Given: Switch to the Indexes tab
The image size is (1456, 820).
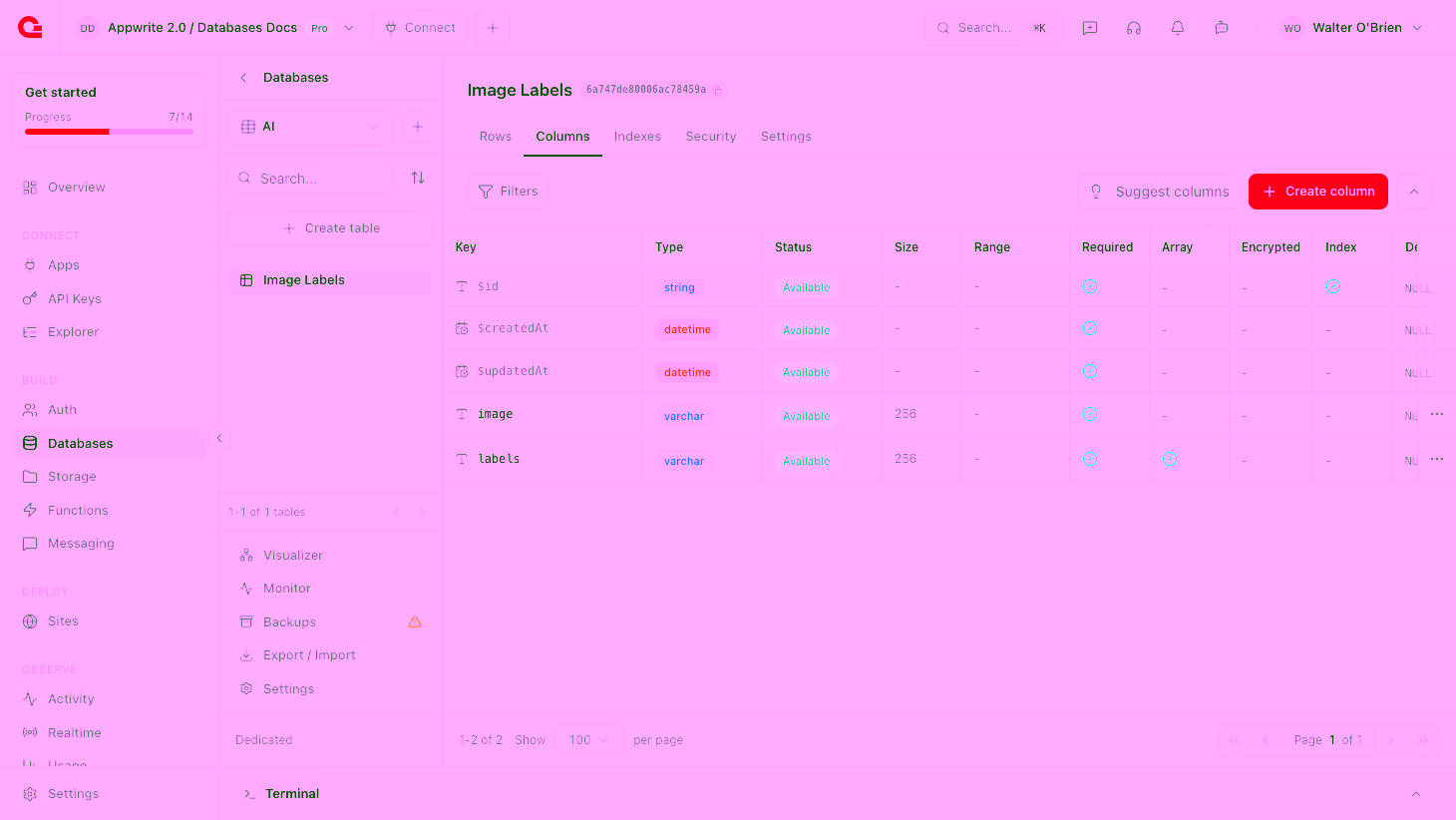Looking at the screenshot, I should [x=637, y=137].
